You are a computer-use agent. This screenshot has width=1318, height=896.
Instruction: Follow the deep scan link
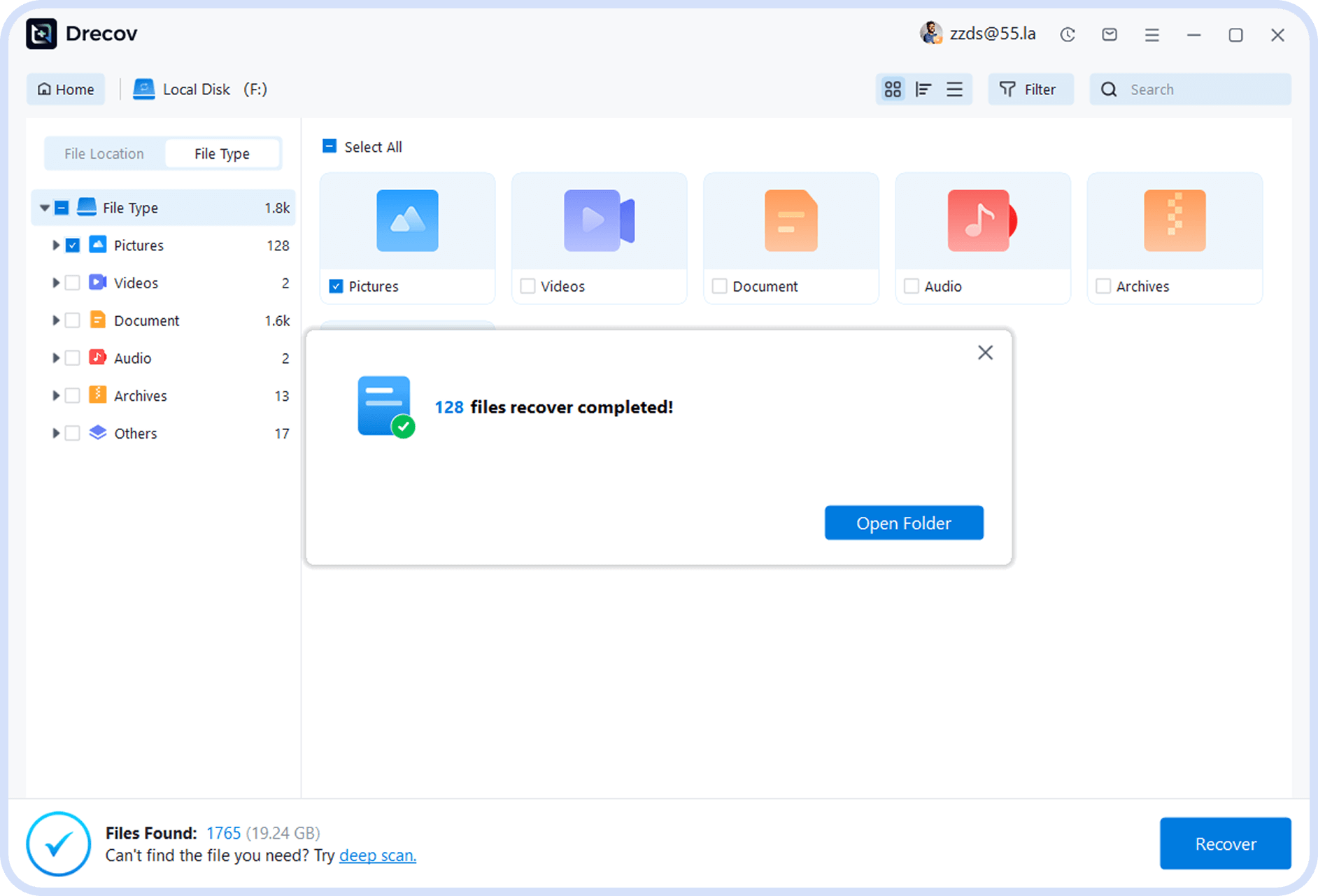click(x=377, y=855)
